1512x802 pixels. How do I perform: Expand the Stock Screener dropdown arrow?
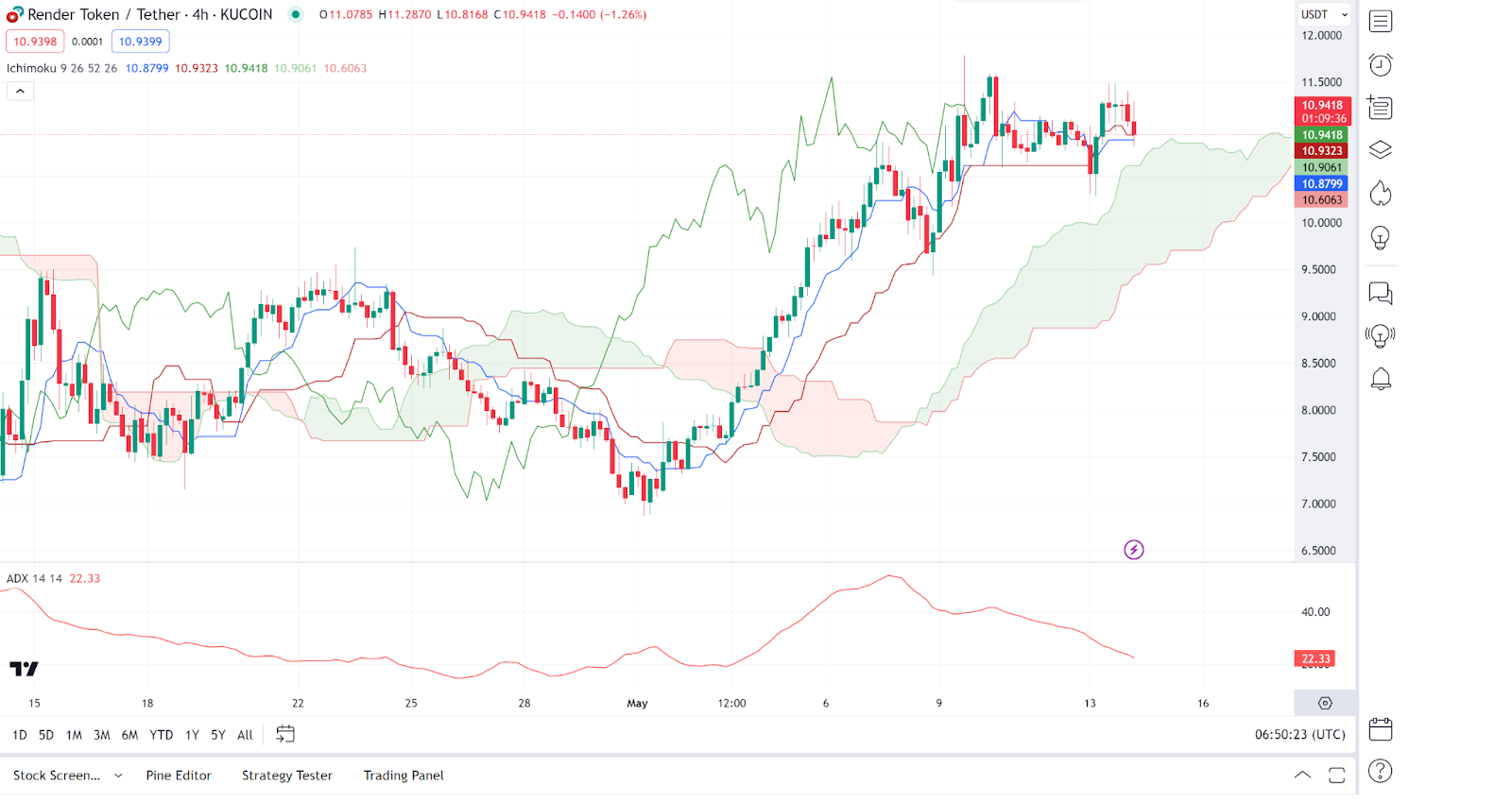118,776
